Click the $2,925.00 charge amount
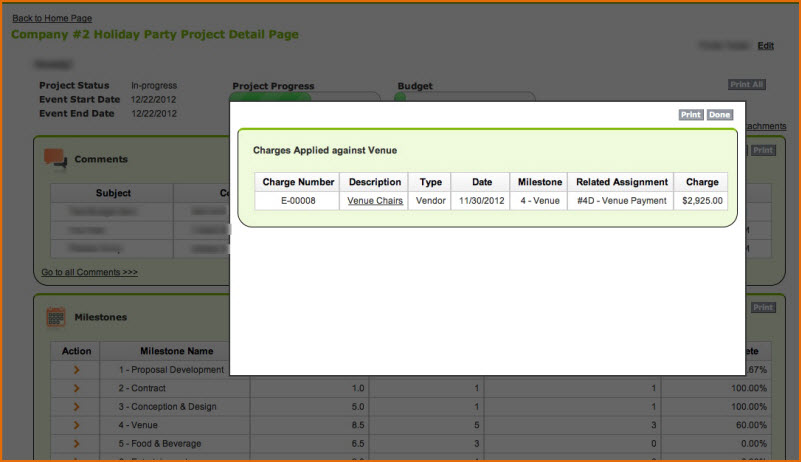This screenshot has width=801, height=462. pos(702,201)
